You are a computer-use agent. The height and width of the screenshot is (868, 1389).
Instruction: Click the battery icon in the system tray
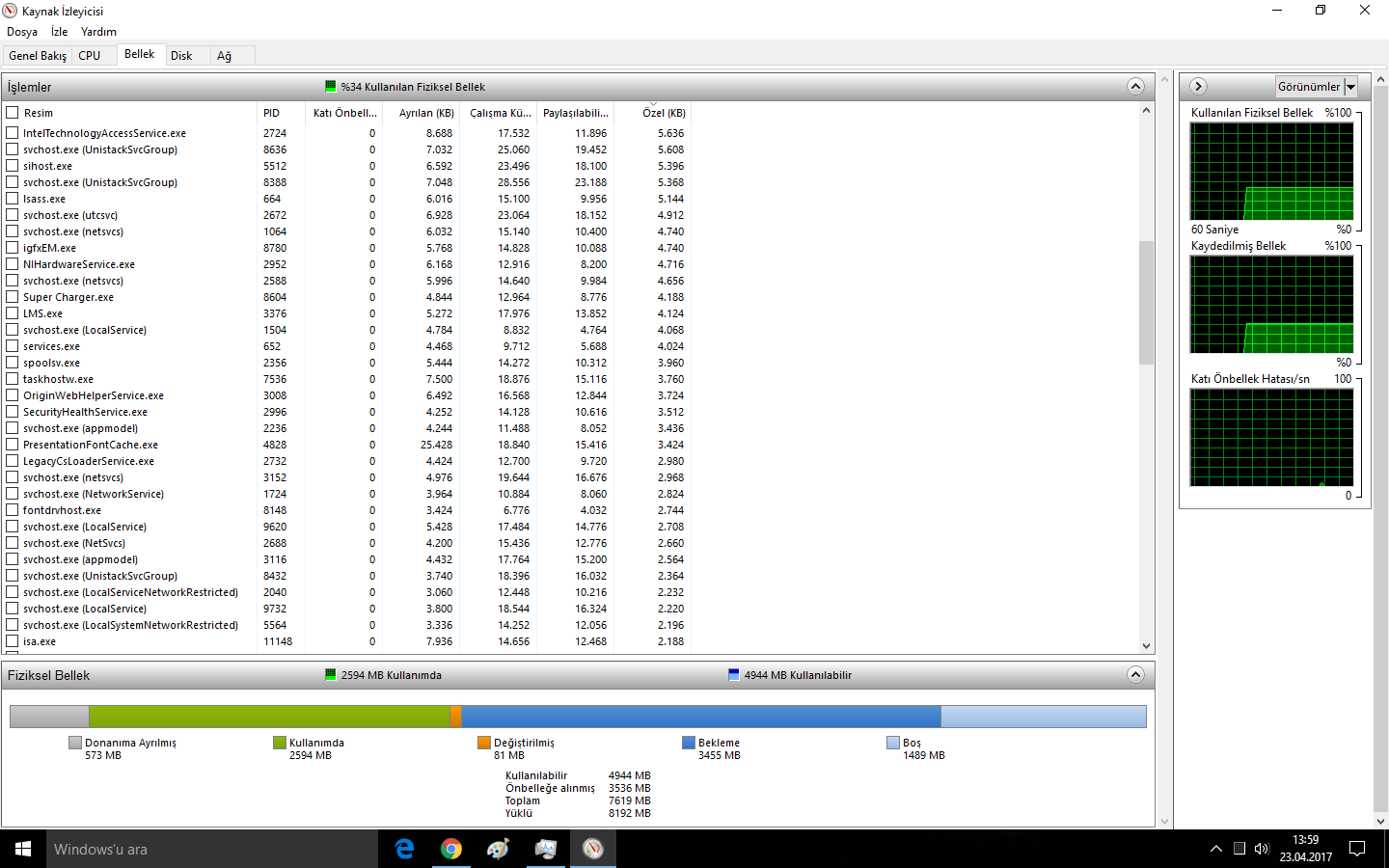click(x=1239, y=849)
